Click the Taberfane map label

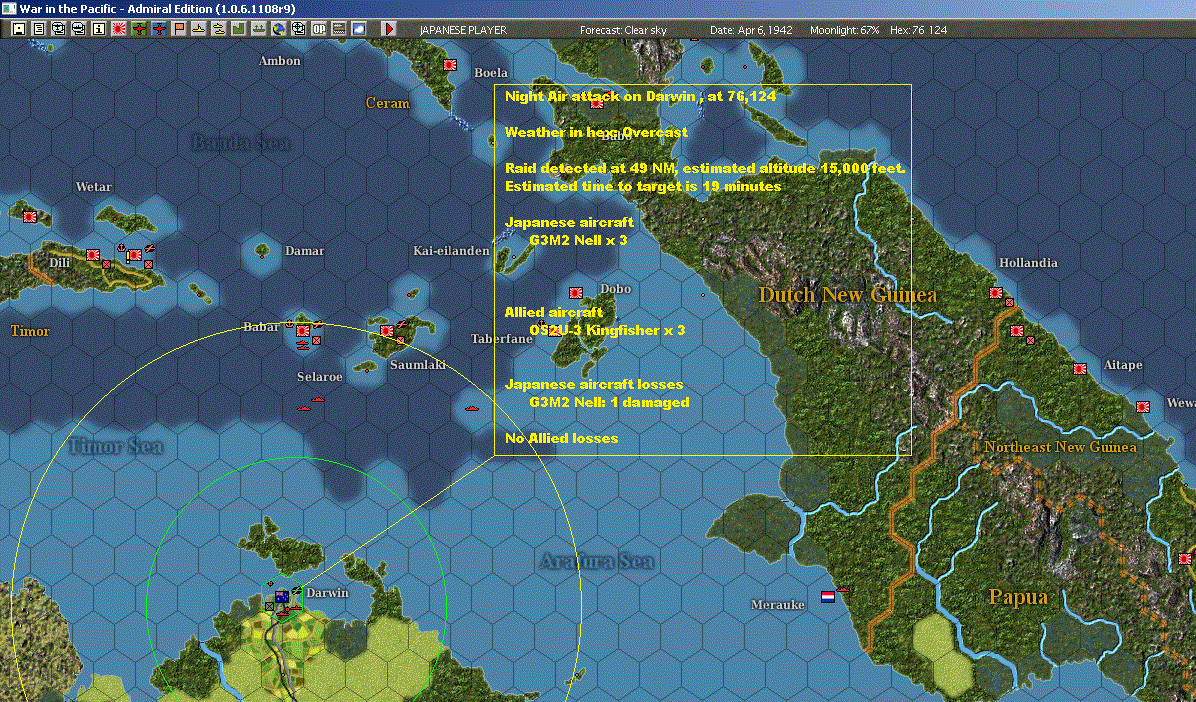(x=501, y=339)
